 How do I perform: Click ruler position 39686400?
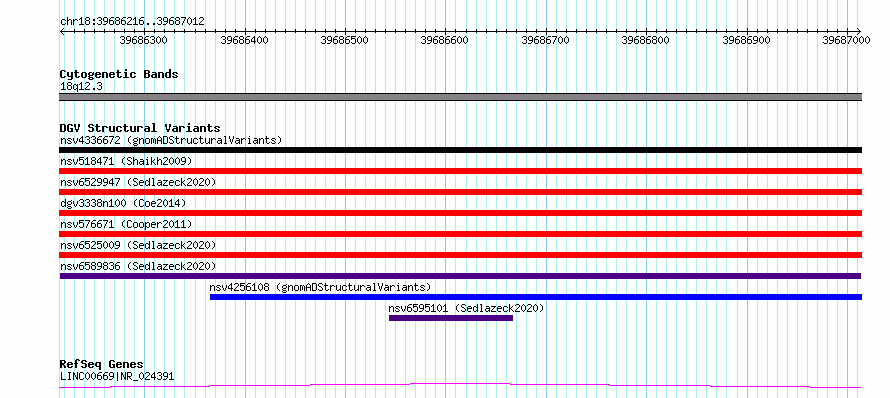(x=244, y=40)
